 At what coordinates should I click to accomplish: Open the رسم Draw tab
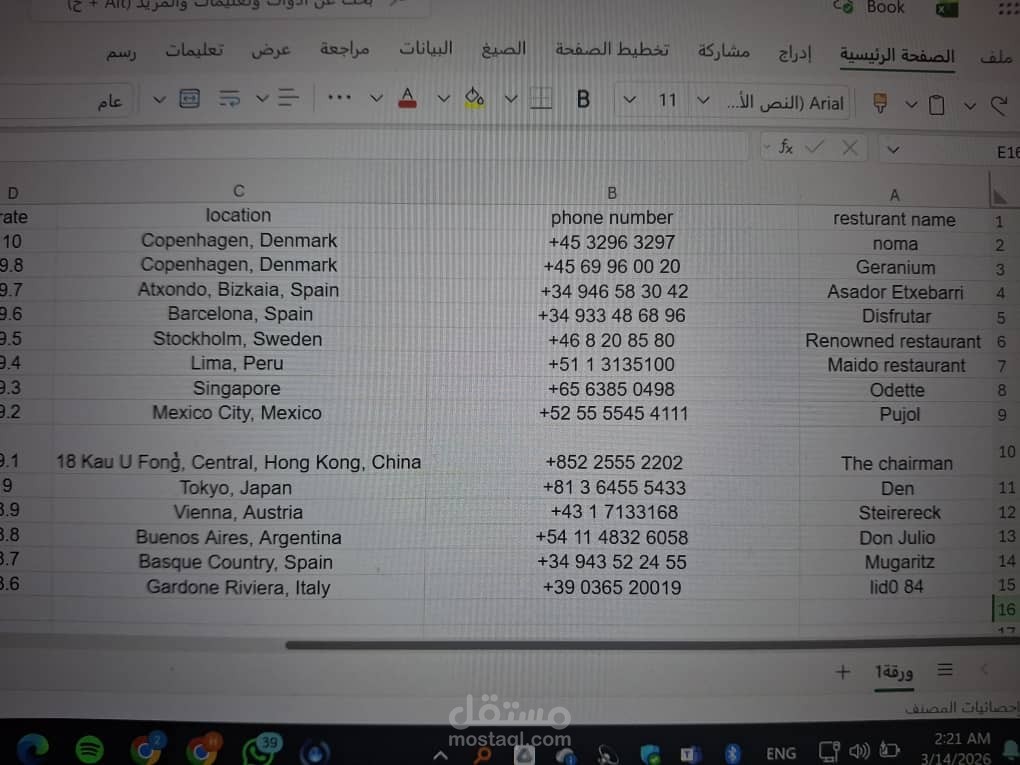(121, 52)
